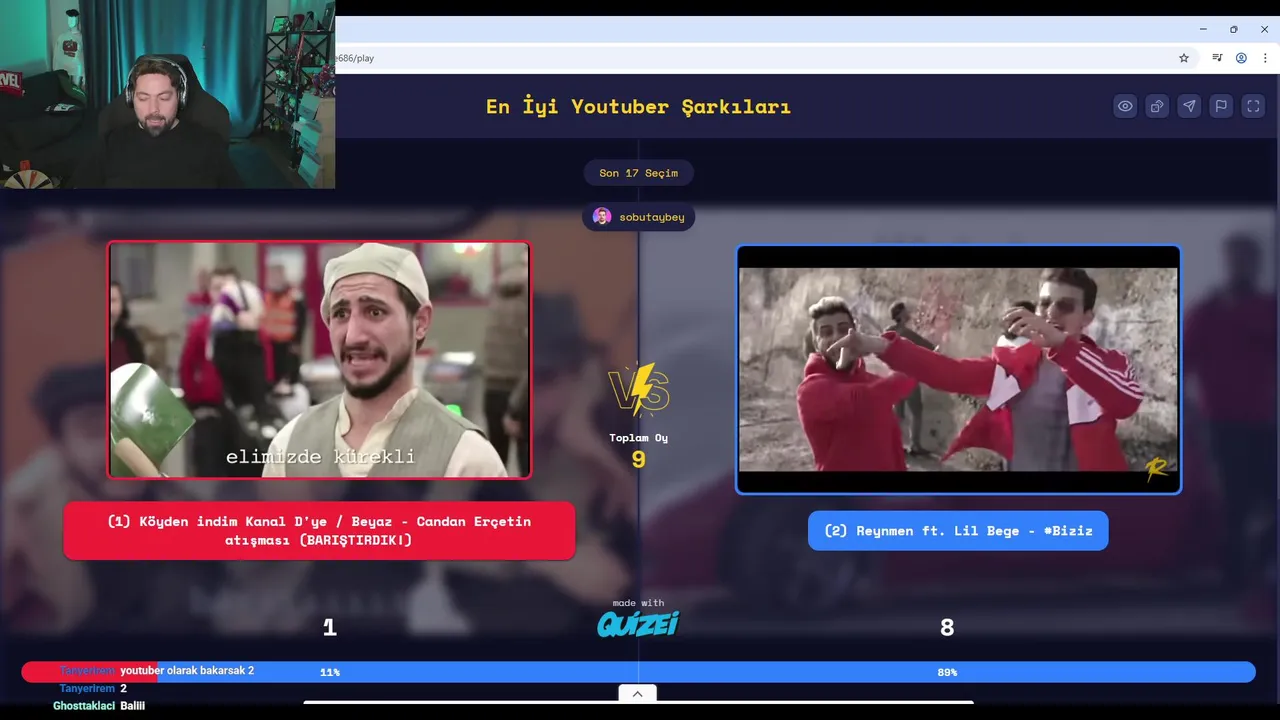The height and width of the screenshot is (720, 1280).
Task: Click the left-side vote count 1
Action: [x=329, y=627]
